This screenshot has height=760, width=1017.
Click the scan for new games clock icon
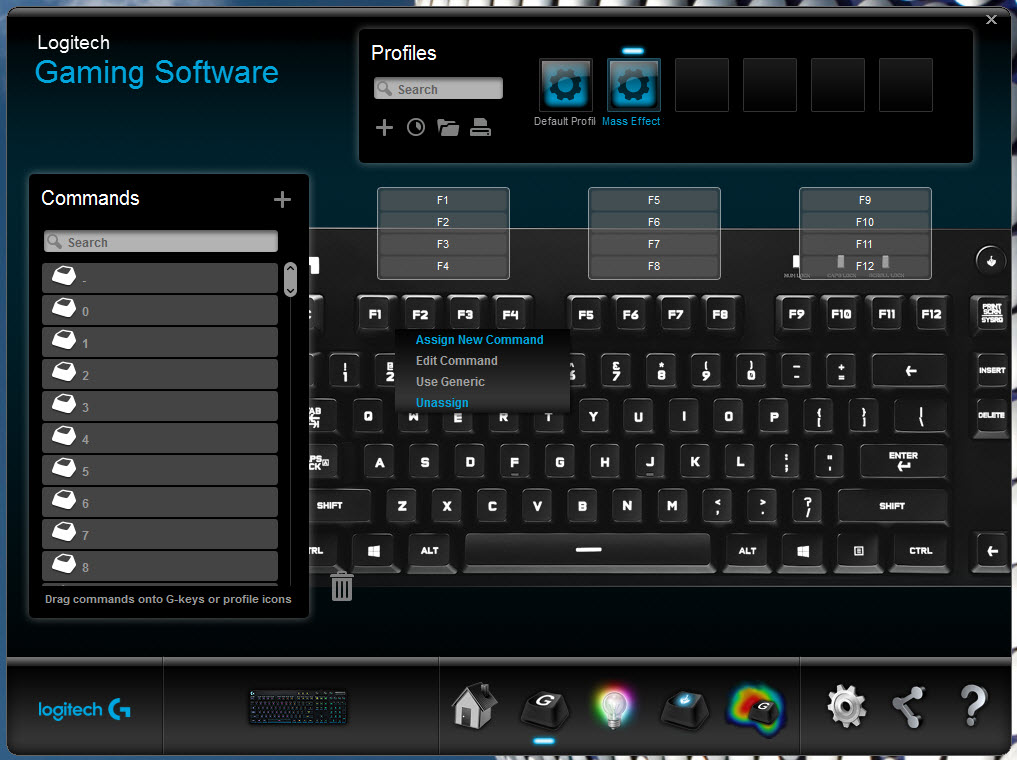tap(416, 127)
